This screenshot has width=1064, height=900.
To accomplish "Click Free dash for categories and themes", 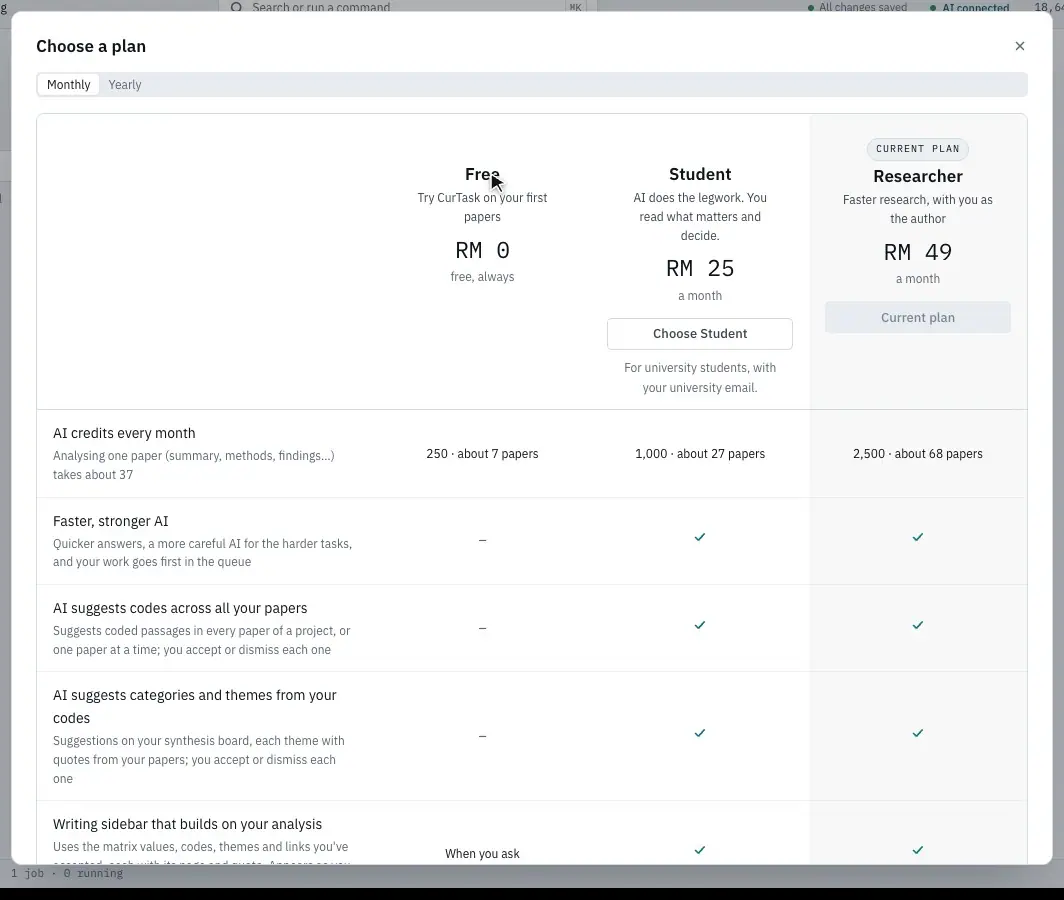I will coord(482,736).
